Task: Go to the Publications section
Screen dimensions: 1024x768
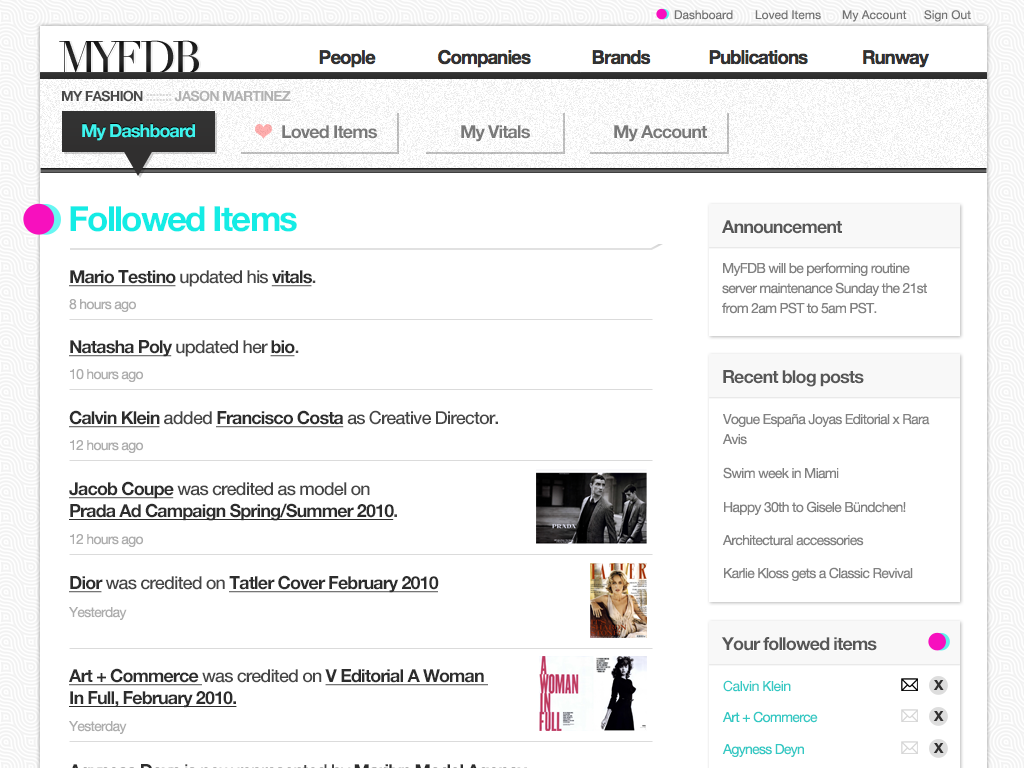Action: point(758,57)
